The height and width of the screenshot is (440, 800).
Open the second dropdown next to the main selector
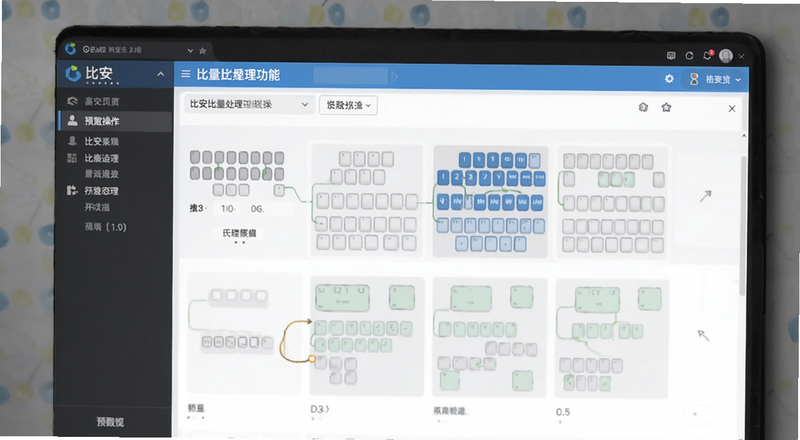348,105
